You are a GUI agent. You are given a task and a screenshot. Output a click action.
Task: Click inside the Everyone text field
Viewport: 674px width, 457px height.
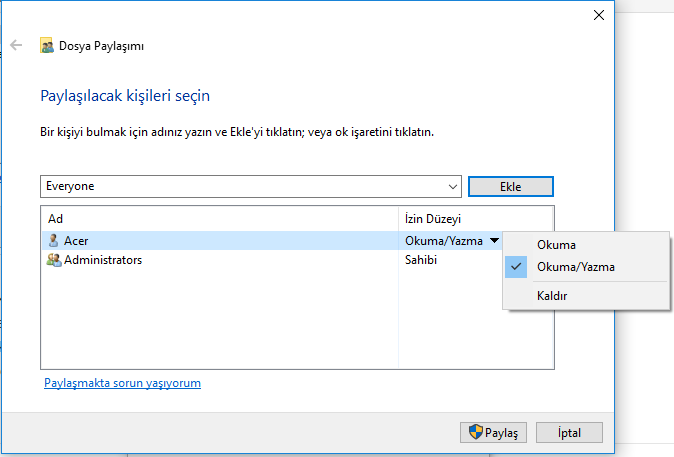(240, 186)
